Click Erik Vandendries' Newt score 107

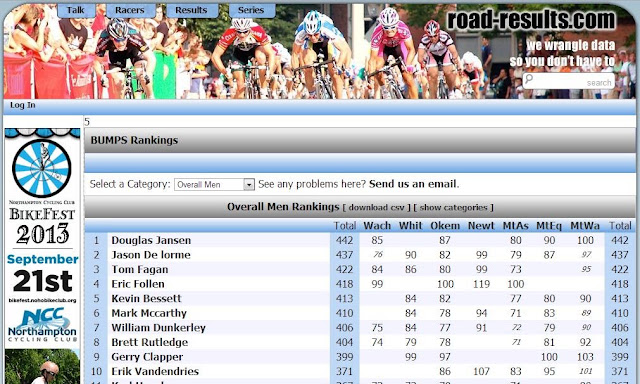click(x=481, y=371)
